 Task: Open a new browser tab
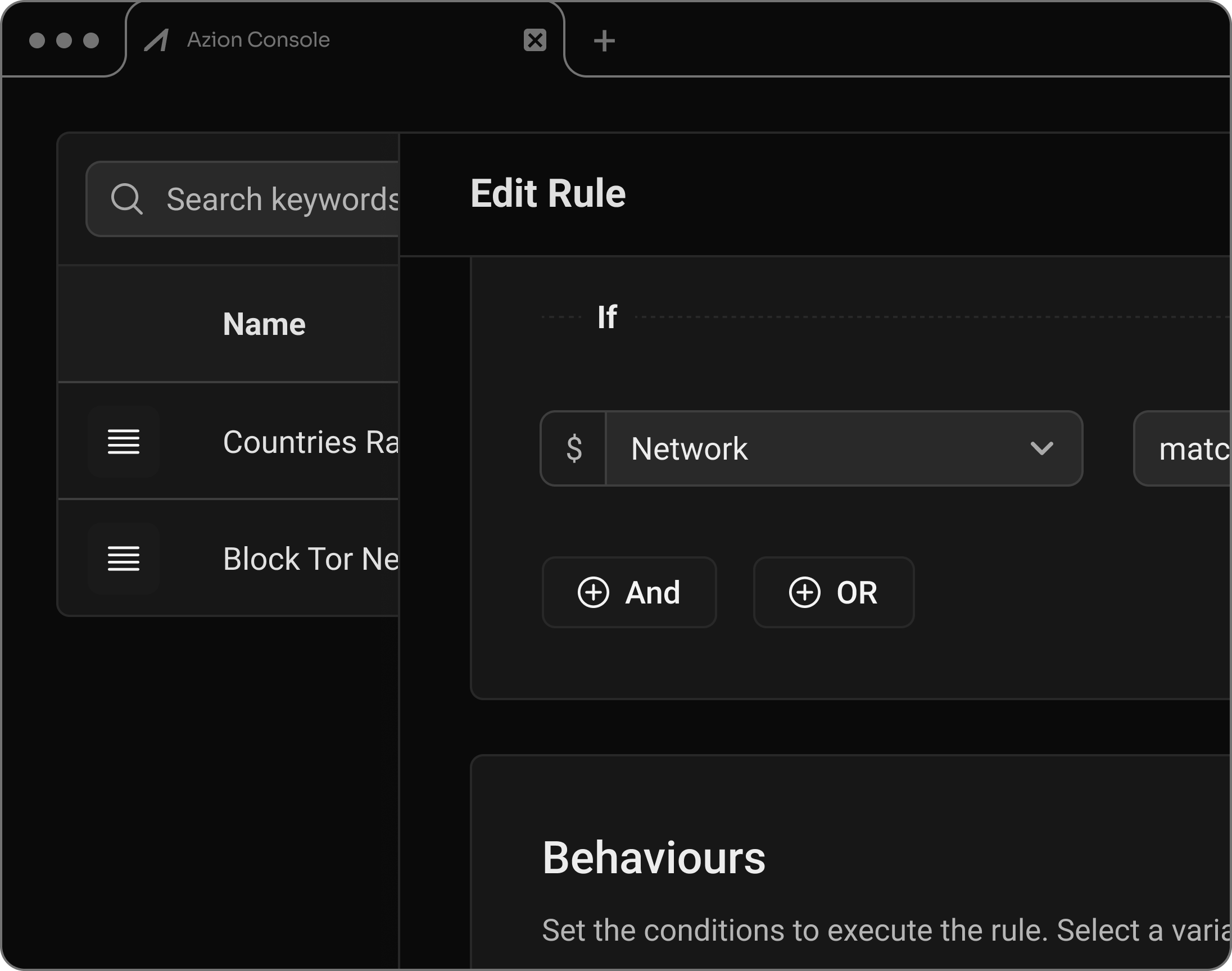[604, 40]
